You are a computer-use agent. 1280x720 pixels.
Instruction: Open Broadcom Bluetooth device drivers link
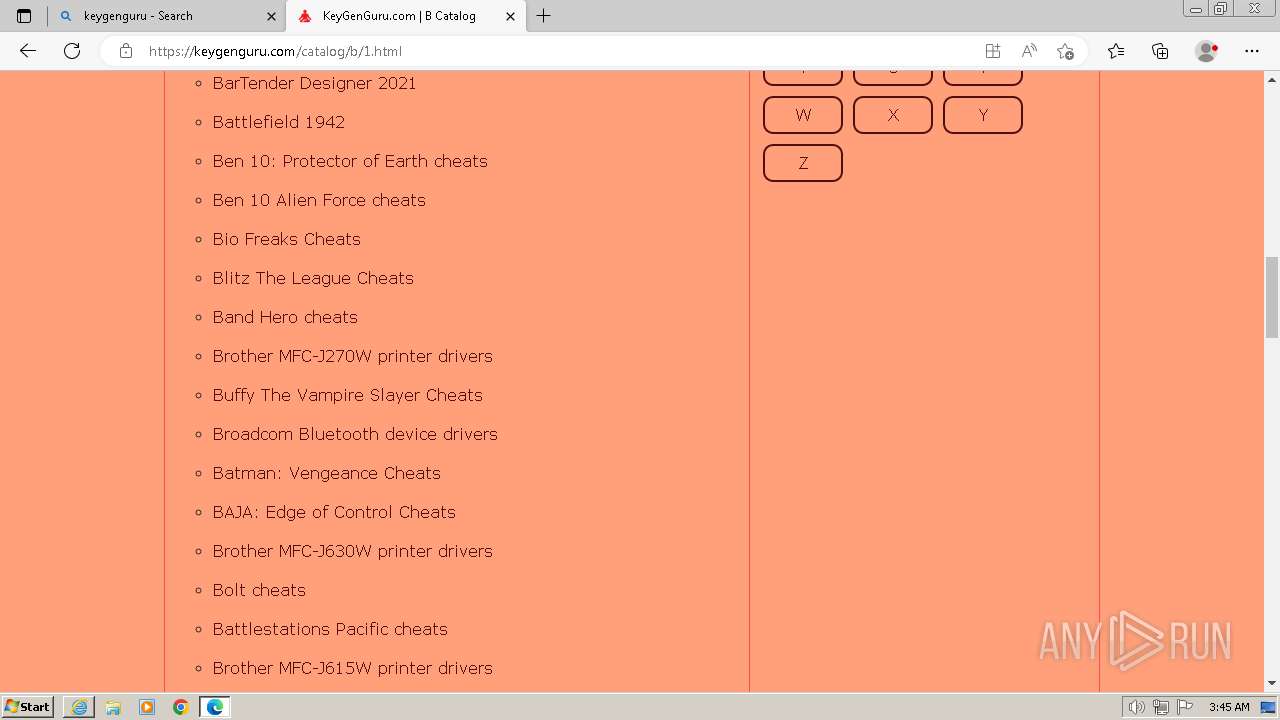[355, 434]
